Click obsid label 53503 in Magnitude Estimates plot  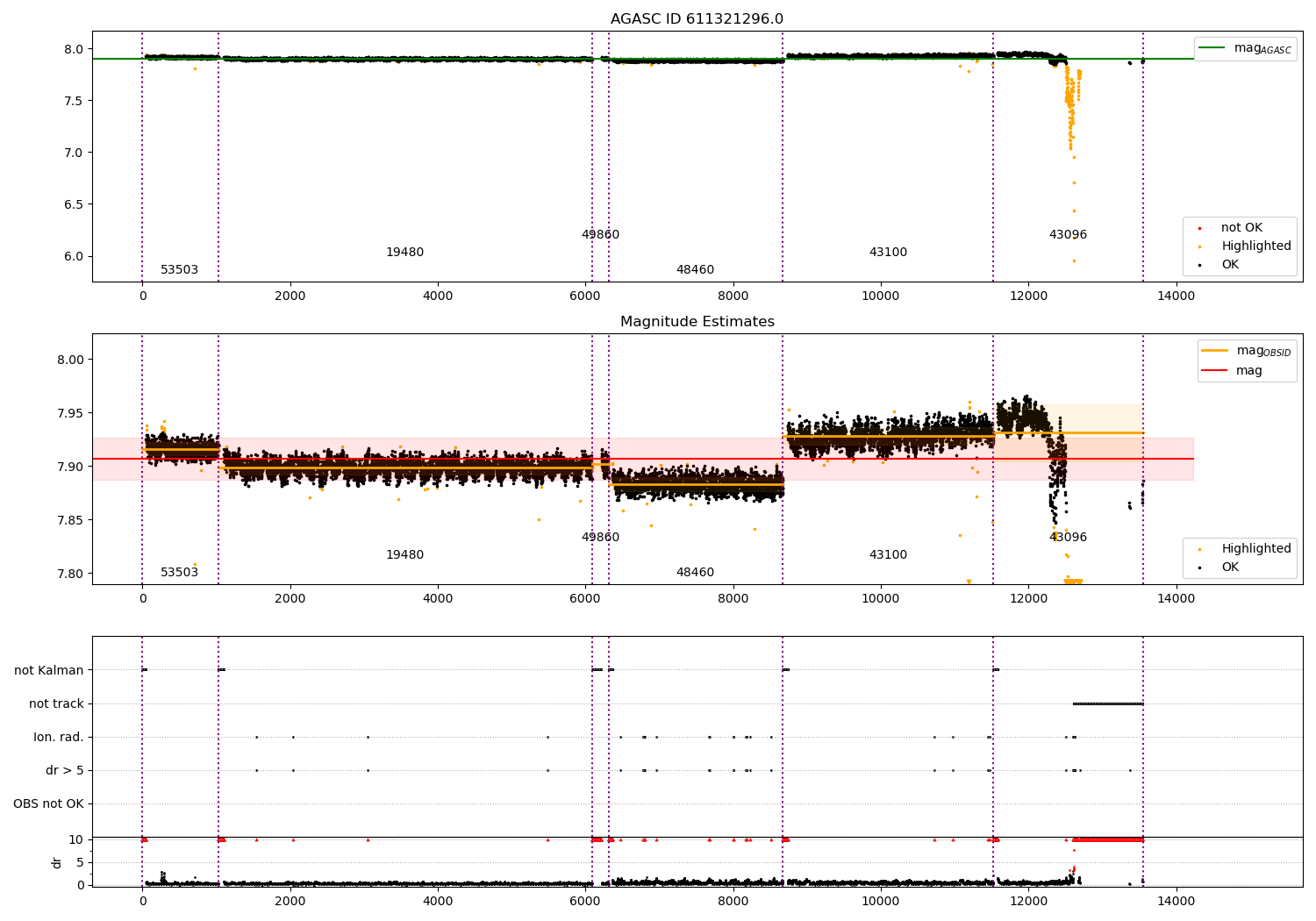pos(179,572)
